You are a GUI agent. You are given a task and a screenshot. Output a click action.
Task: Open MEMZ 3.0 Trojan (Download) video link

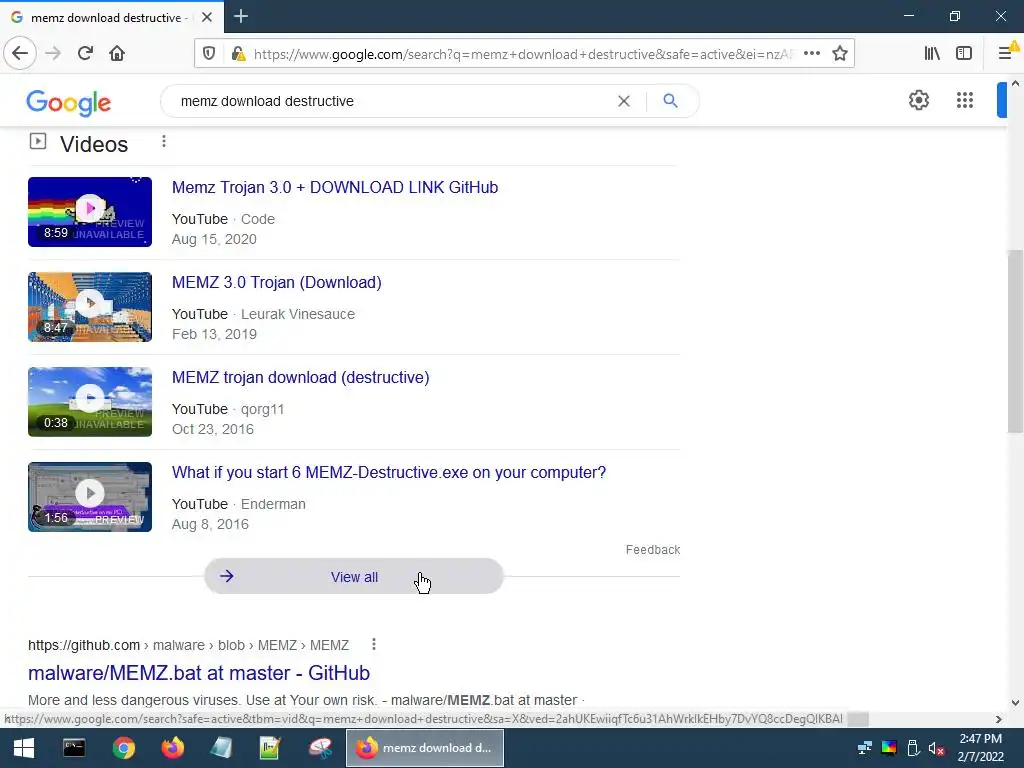tap(277, 282)
